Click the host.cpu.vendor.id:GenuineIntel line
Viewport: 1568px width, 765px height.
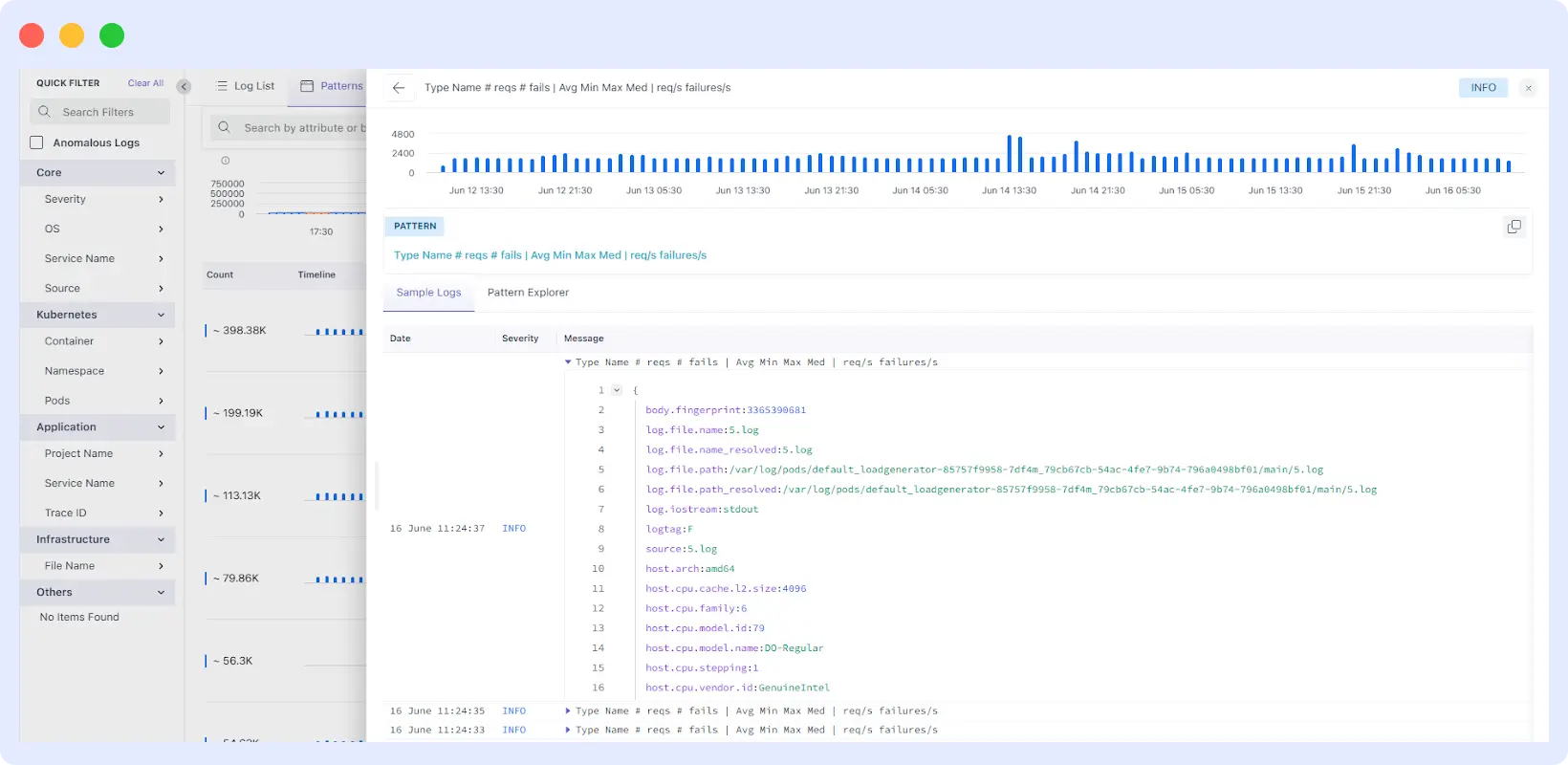(x=737, y=688)
